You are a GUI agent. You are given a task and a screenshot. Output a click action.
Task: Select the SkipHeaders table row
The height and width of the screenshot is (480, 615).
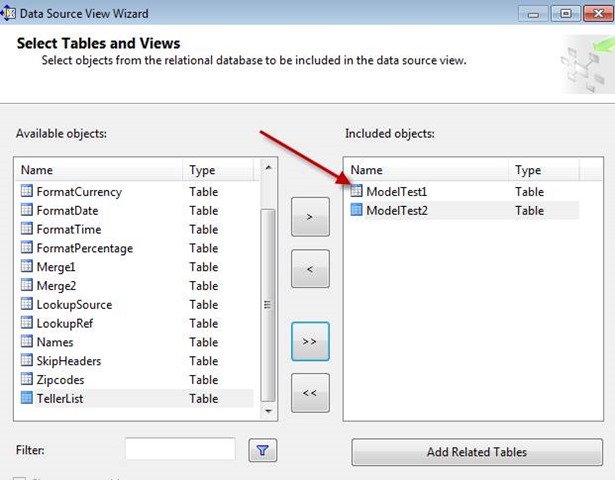click(68, 361)
